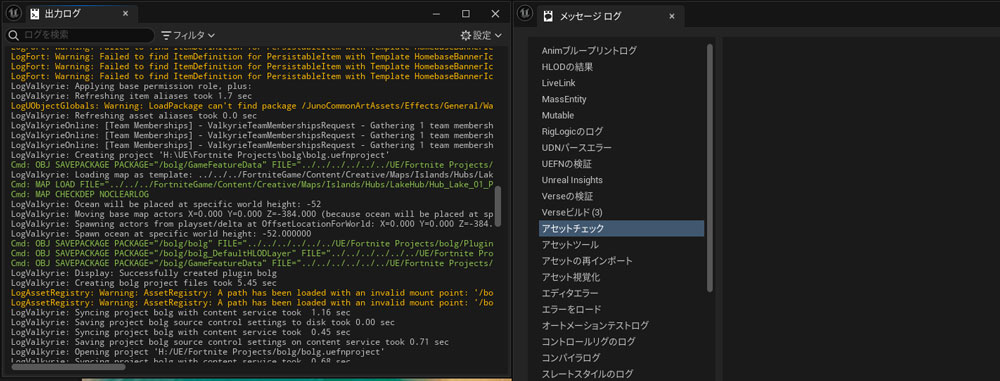Click the メッセージ ログ tab icon
The image size is (1000, 381).
pyautogui.click(x=548, y=17)
